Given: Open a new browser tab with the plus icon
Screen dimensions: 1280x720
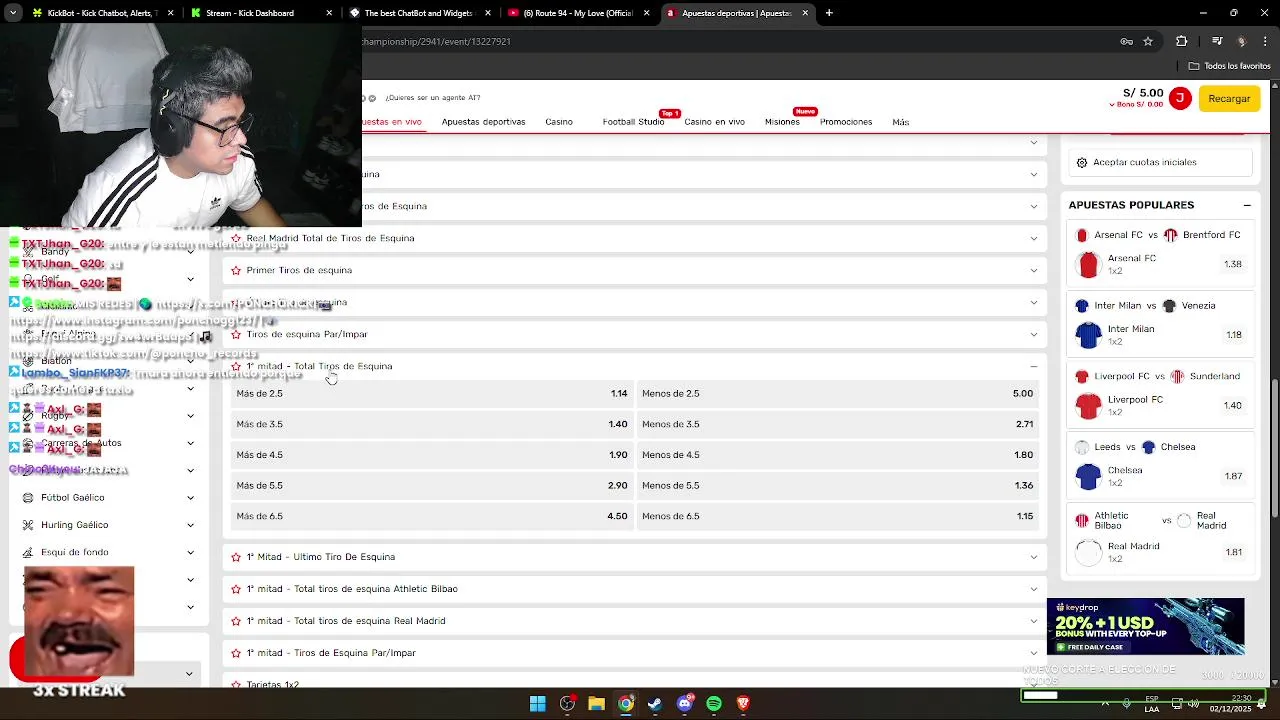Looking at the screenshot, I should pos(829,13).
